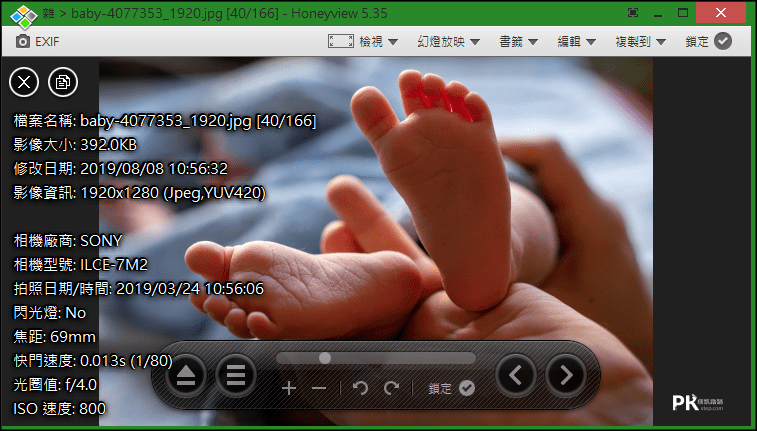Click the 相機型號: ILCE-7M2 line

81,265
